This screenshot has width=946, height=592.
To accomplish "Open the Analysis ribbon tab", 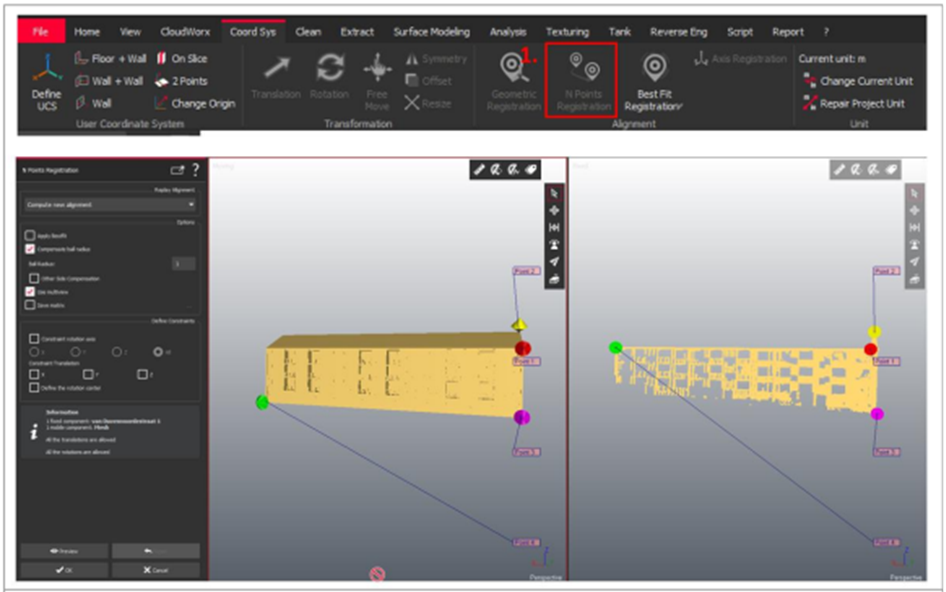I will (508, 32).
